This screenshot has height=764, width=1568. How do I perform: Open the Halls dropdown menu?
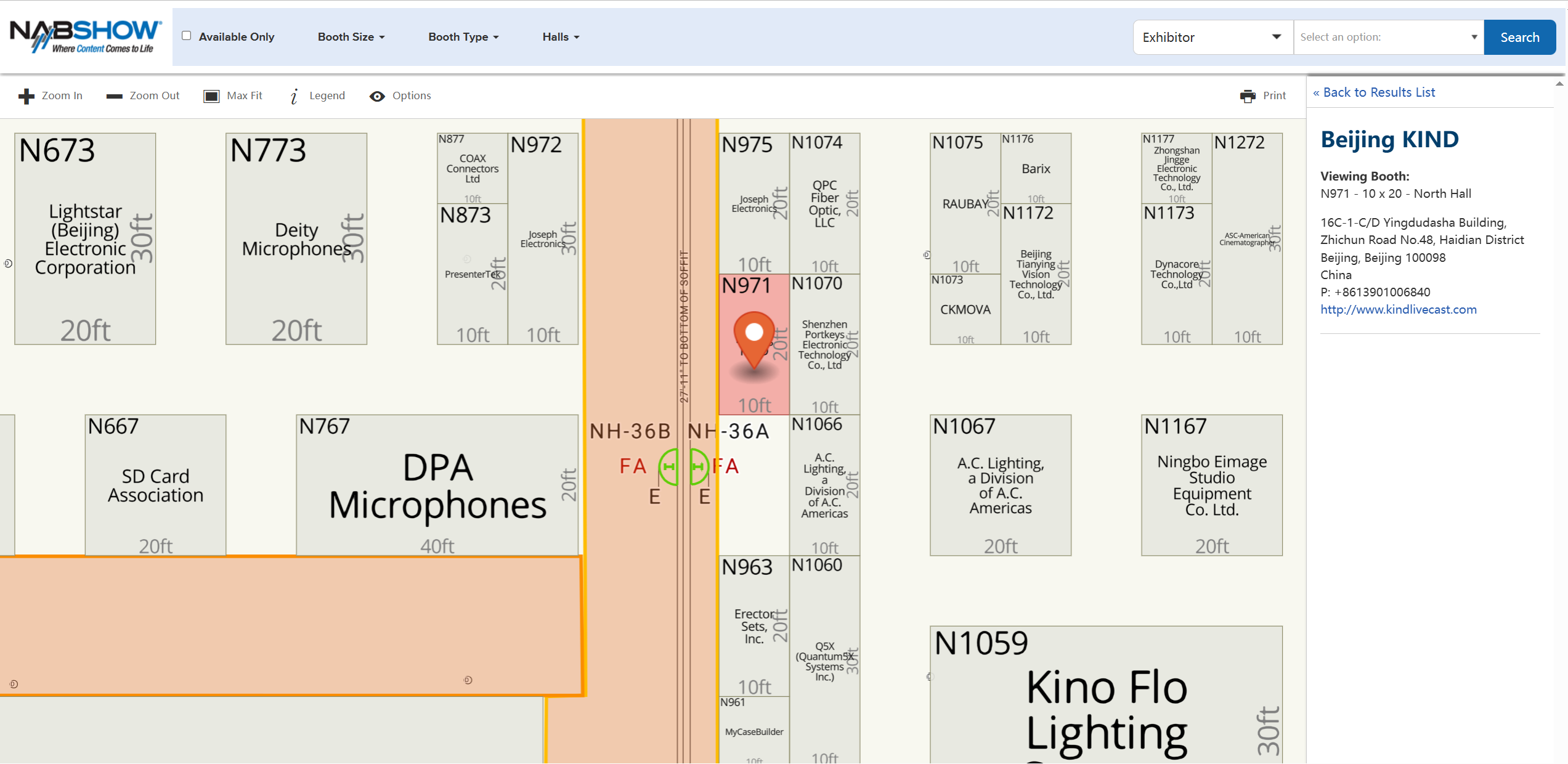tap(561, 37)
